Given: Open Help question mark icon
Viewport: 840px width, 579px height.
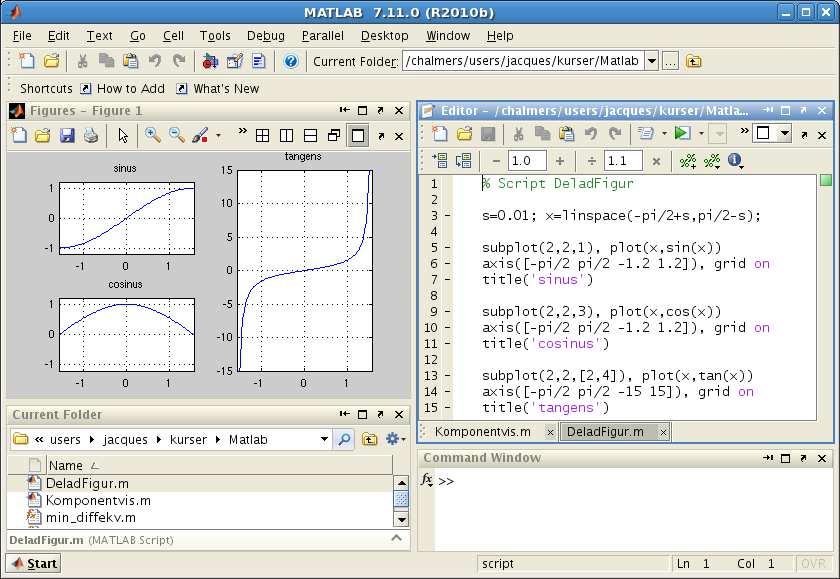Looking at the screenshot, I should tap(291, 61).
